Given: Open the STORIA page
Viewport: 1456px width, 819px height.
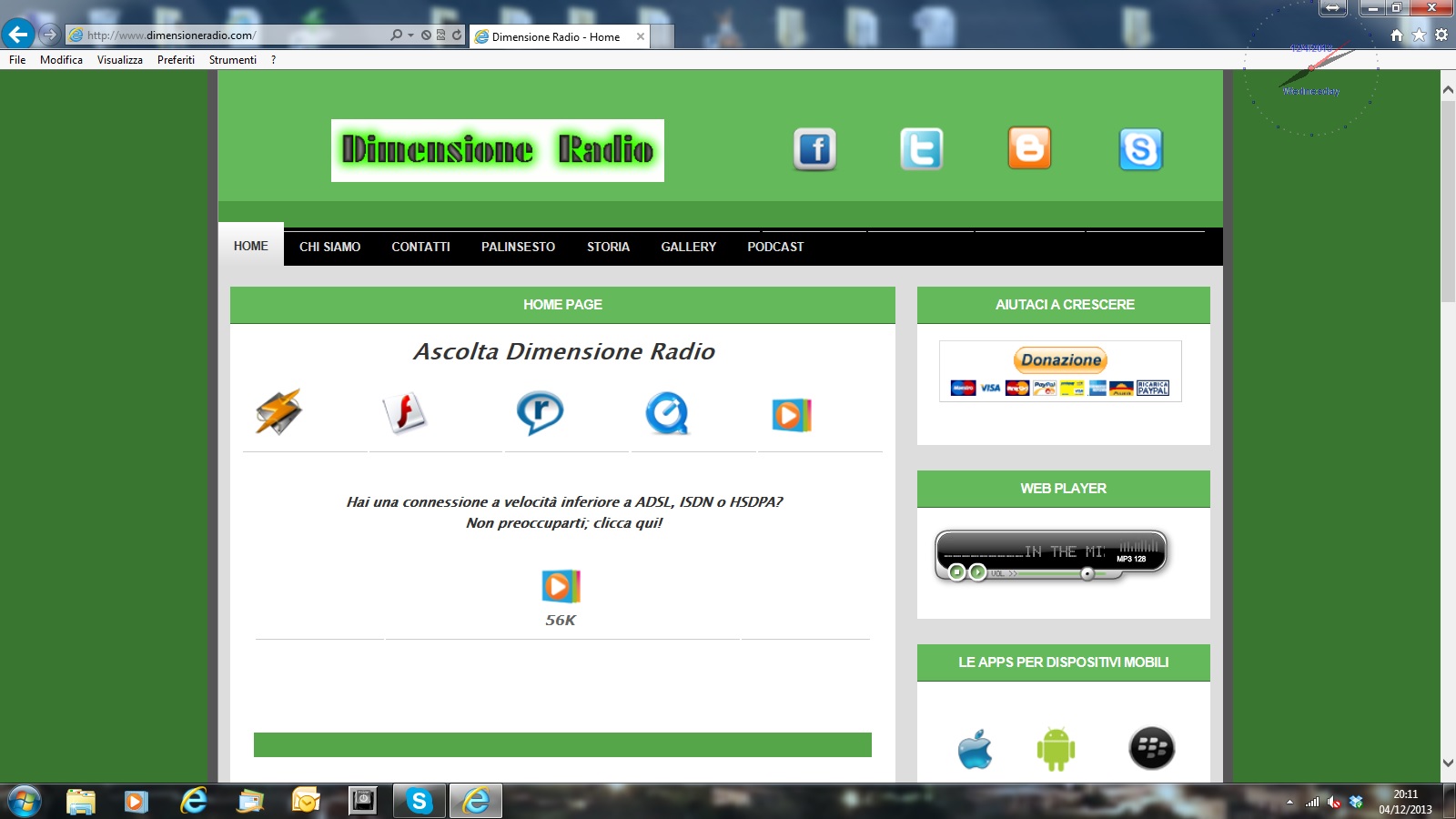Looking at the screenshot, I should tap(608, 247).
